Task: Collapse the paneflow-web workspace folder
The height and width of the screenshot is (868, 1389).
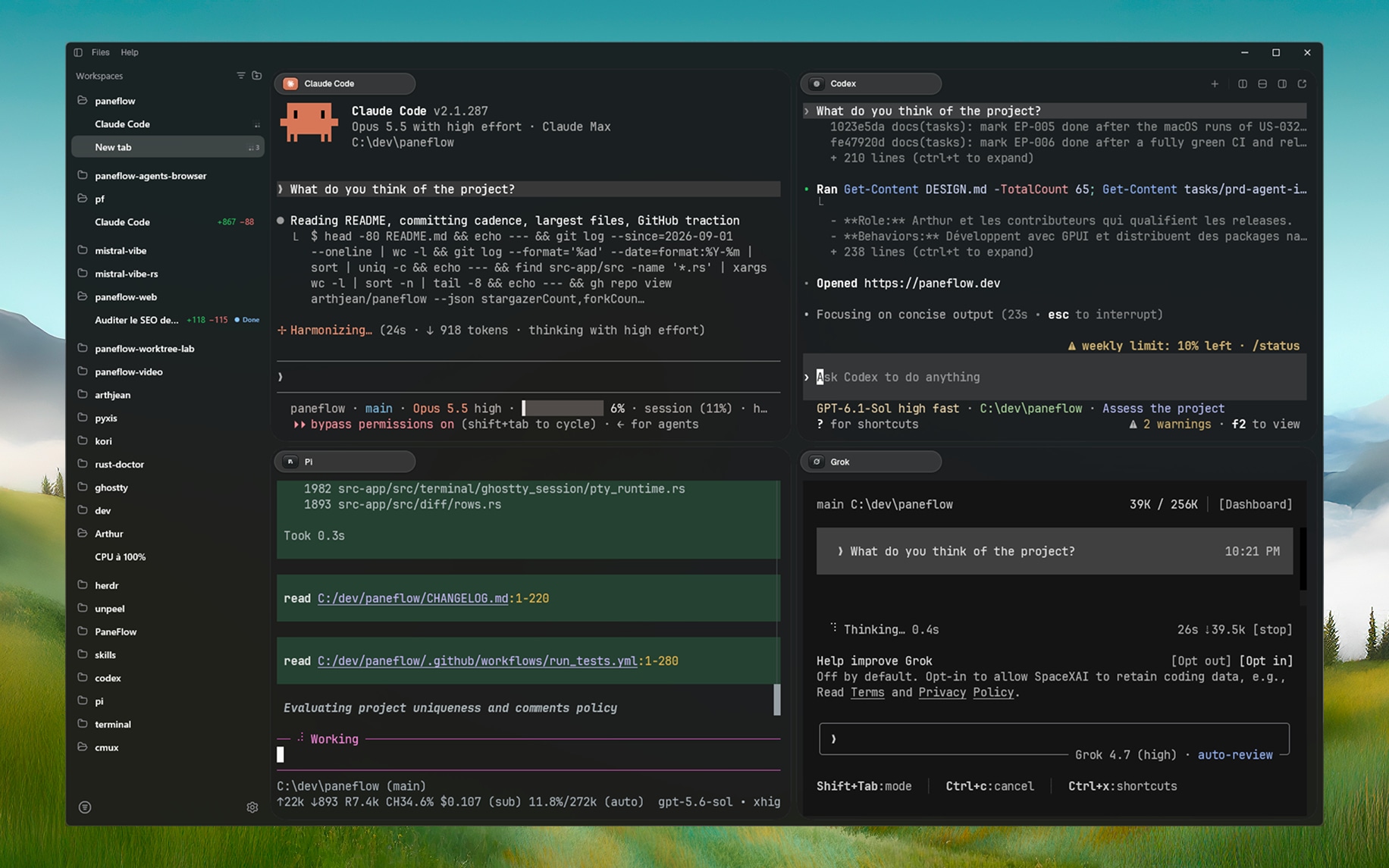Action: pos(83,296)
